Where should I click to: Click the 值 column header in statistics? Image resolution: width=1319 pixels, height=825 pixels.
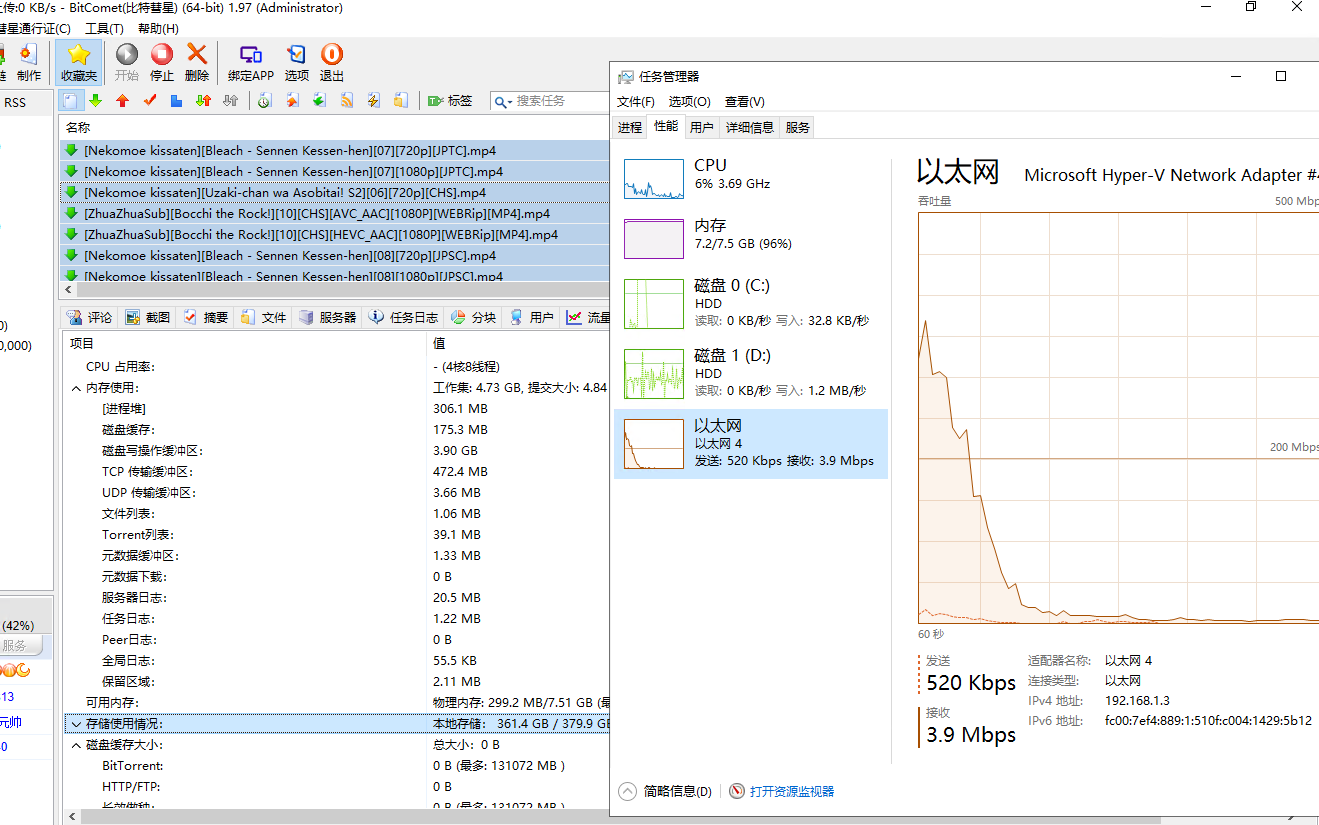[518, 343]
